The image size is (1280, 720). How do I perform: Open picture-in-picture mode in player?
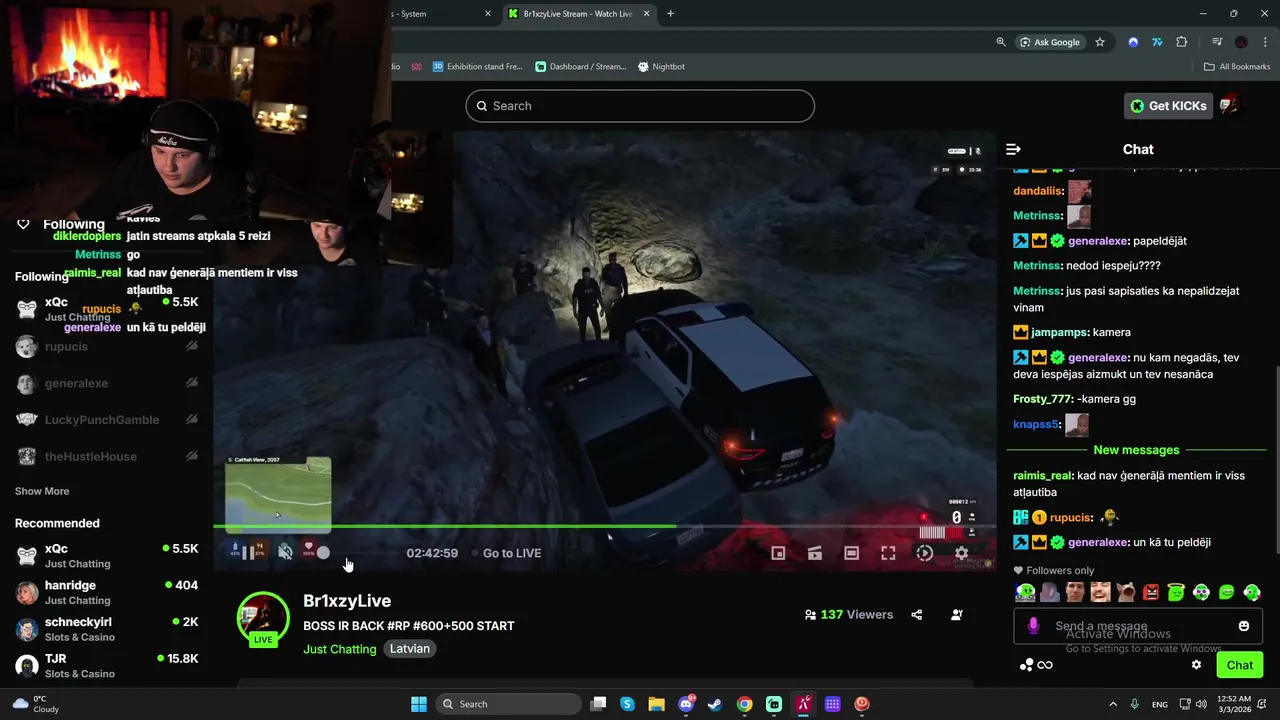pyautogui.click(x=778, y=553)
